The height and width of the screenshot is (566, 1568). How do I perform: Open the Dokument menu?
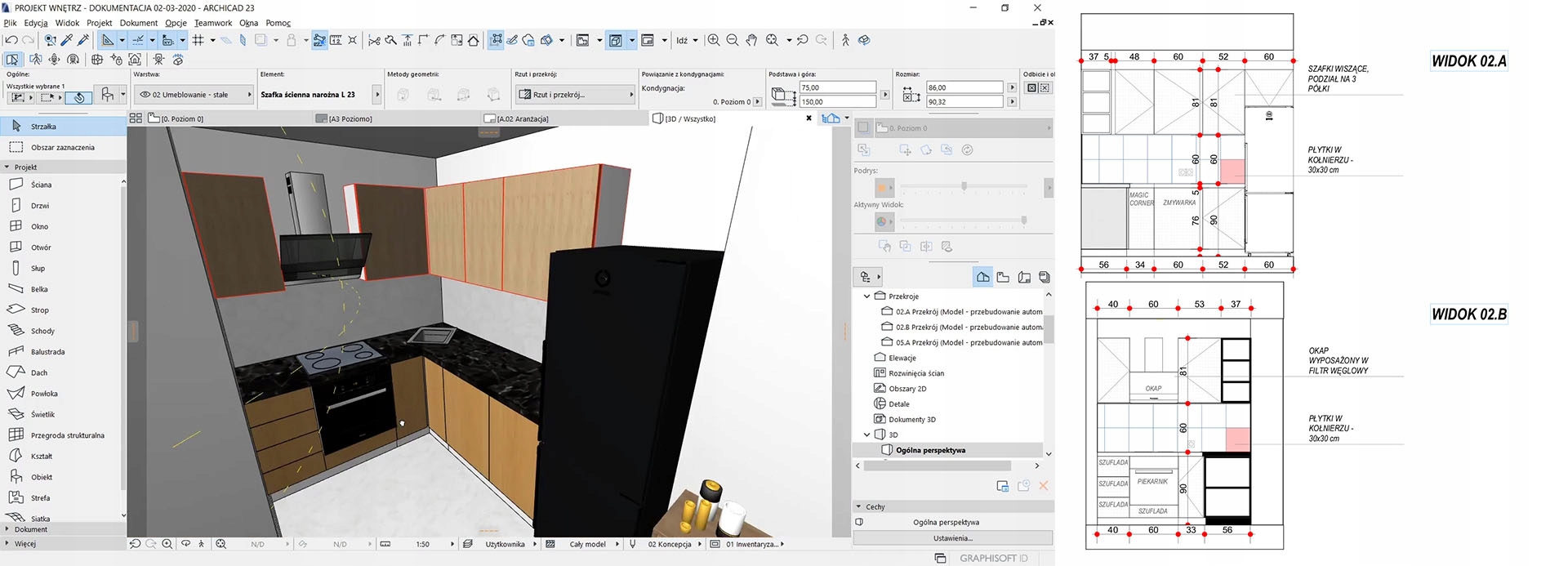(x=139, y=23)
